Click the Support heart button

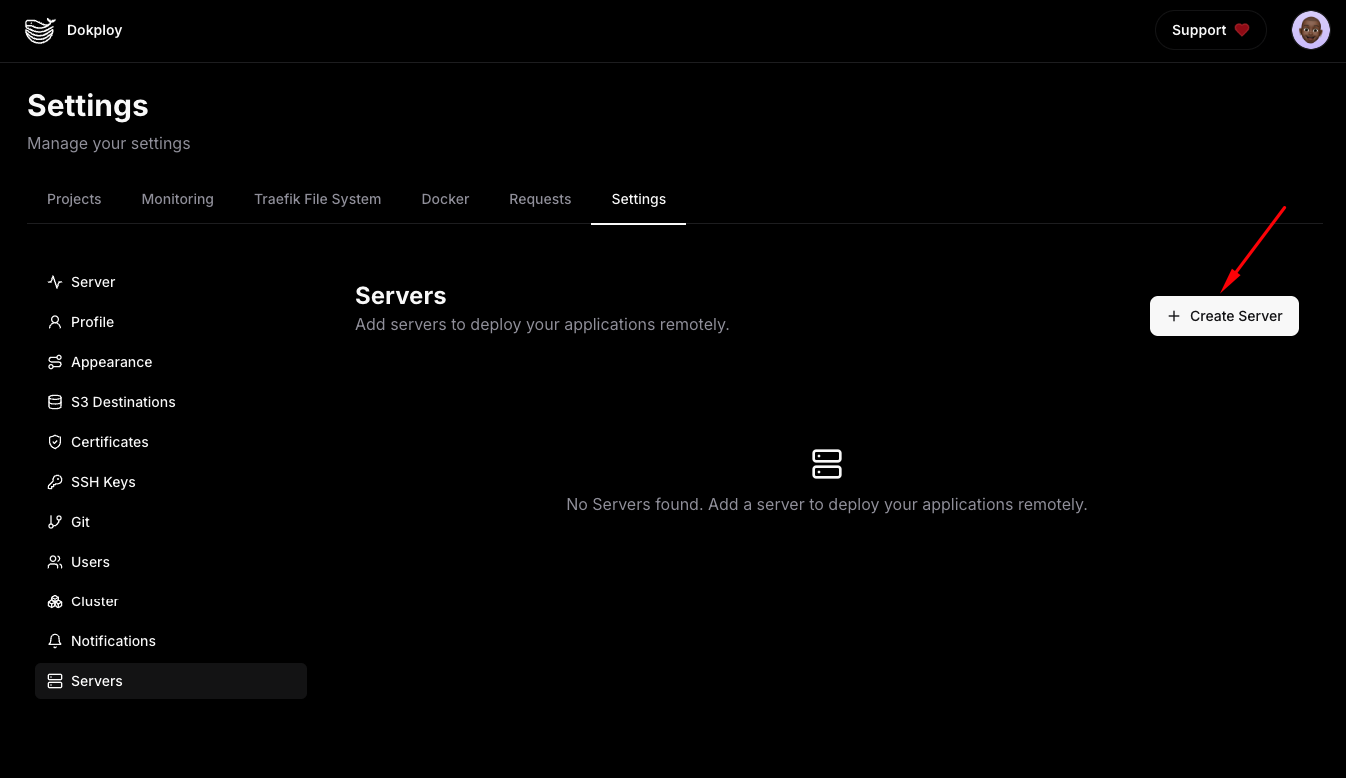(x=1210, y=30)
